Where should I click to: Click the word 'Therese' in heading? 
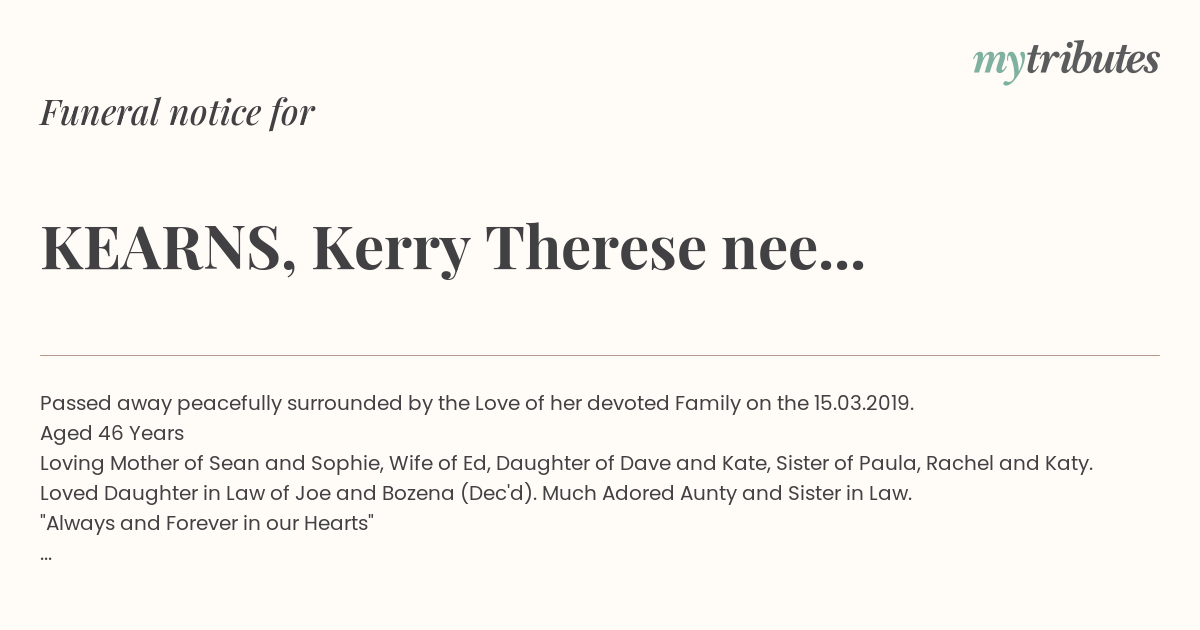596,248
